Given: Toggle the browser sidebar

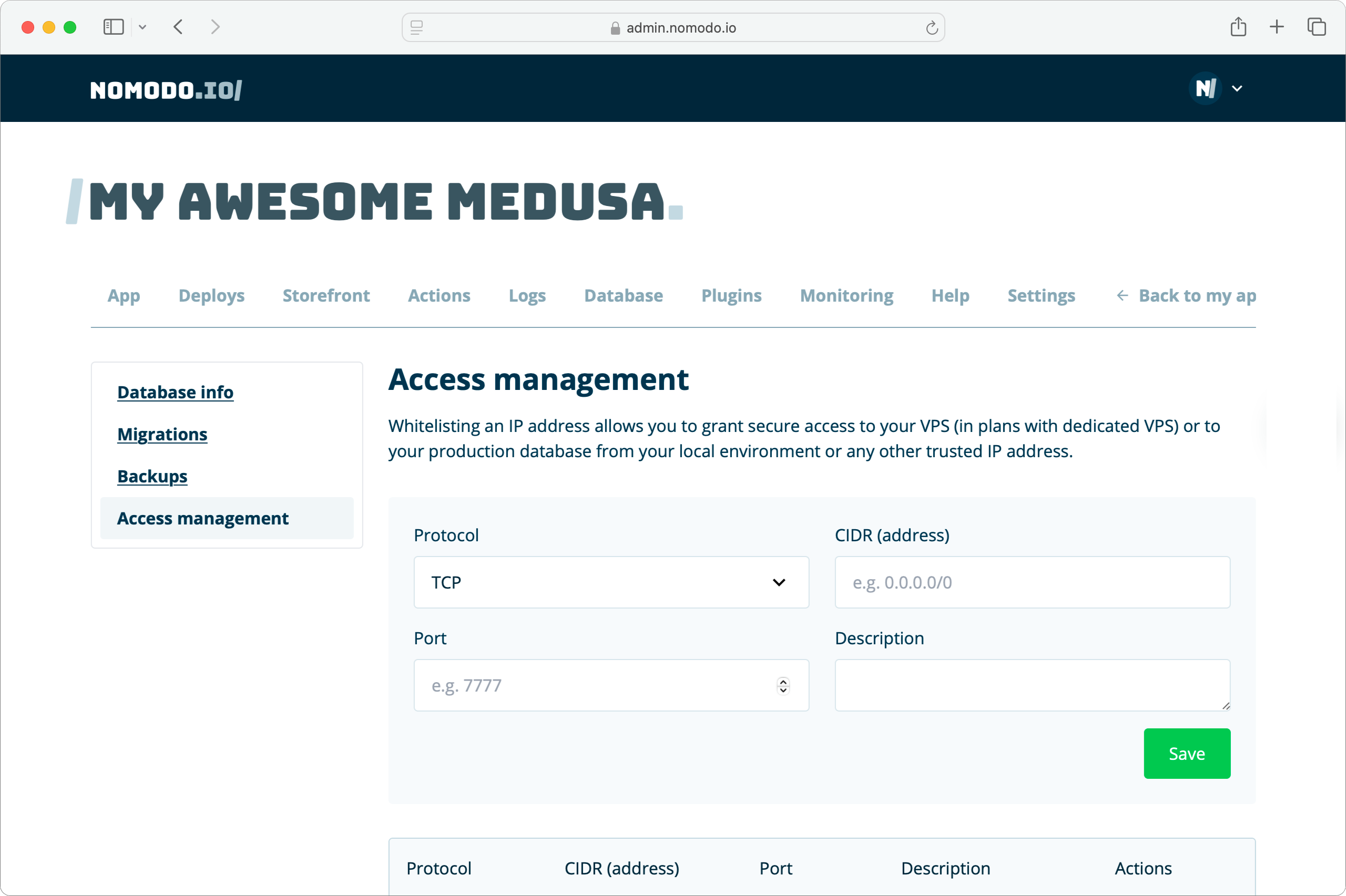Looking at the screenshot, I should [113, 26].
